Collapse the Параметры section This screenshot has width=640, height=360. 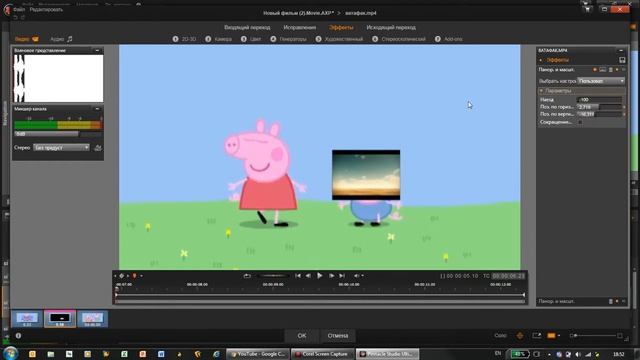541,91
